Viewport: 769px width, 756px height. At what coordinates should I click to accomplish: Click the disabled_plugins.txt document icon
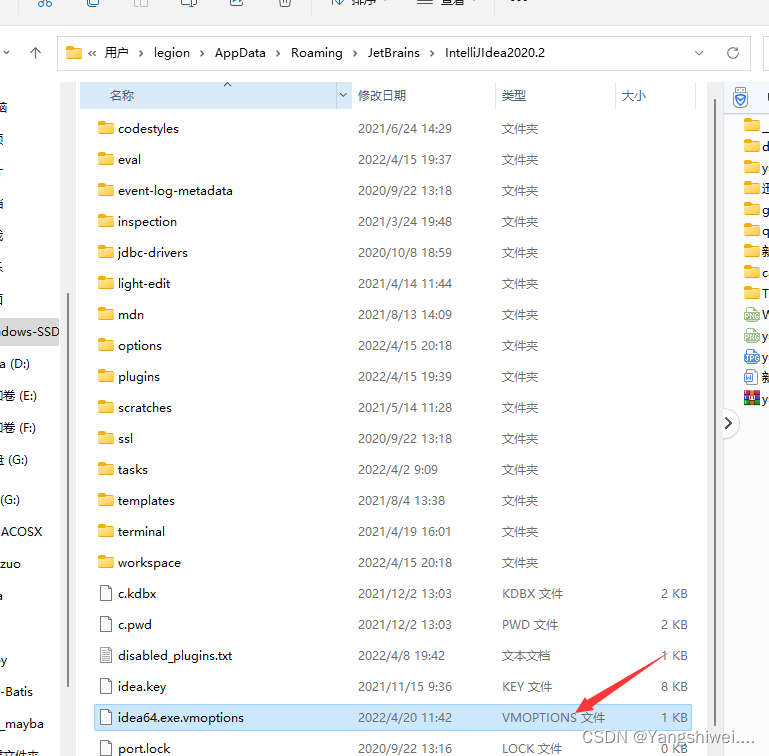[x=105, y=655]
